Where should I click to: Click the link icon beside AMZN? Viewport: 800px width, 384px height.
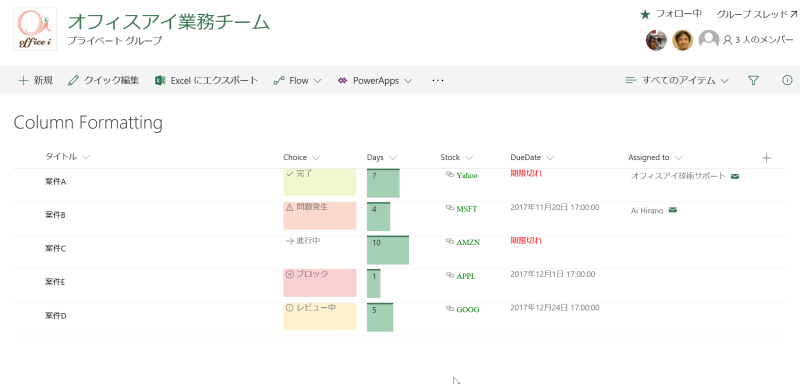point(449,241)
